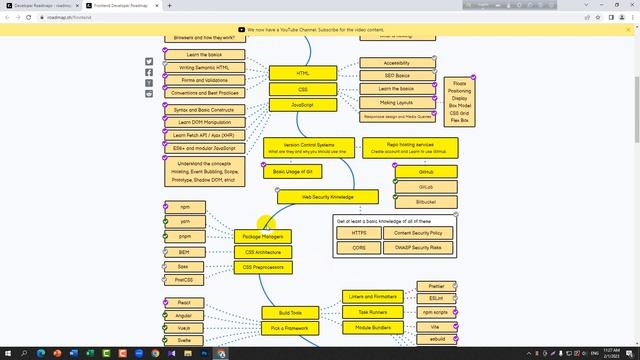This screenshot has width=640, height=360.
Task: Open the Repo hosting services node
Action: pos(410,148)
